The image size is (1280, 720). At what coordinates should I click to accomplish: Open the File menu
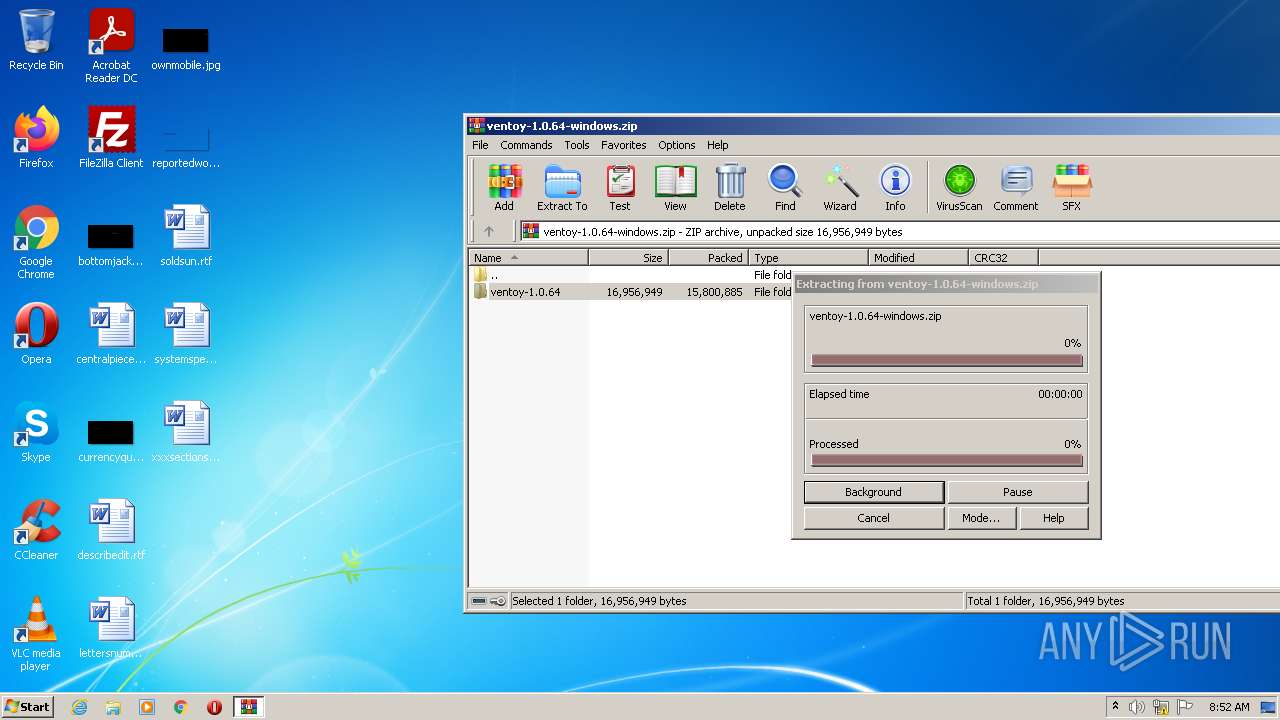pos(480,145)
